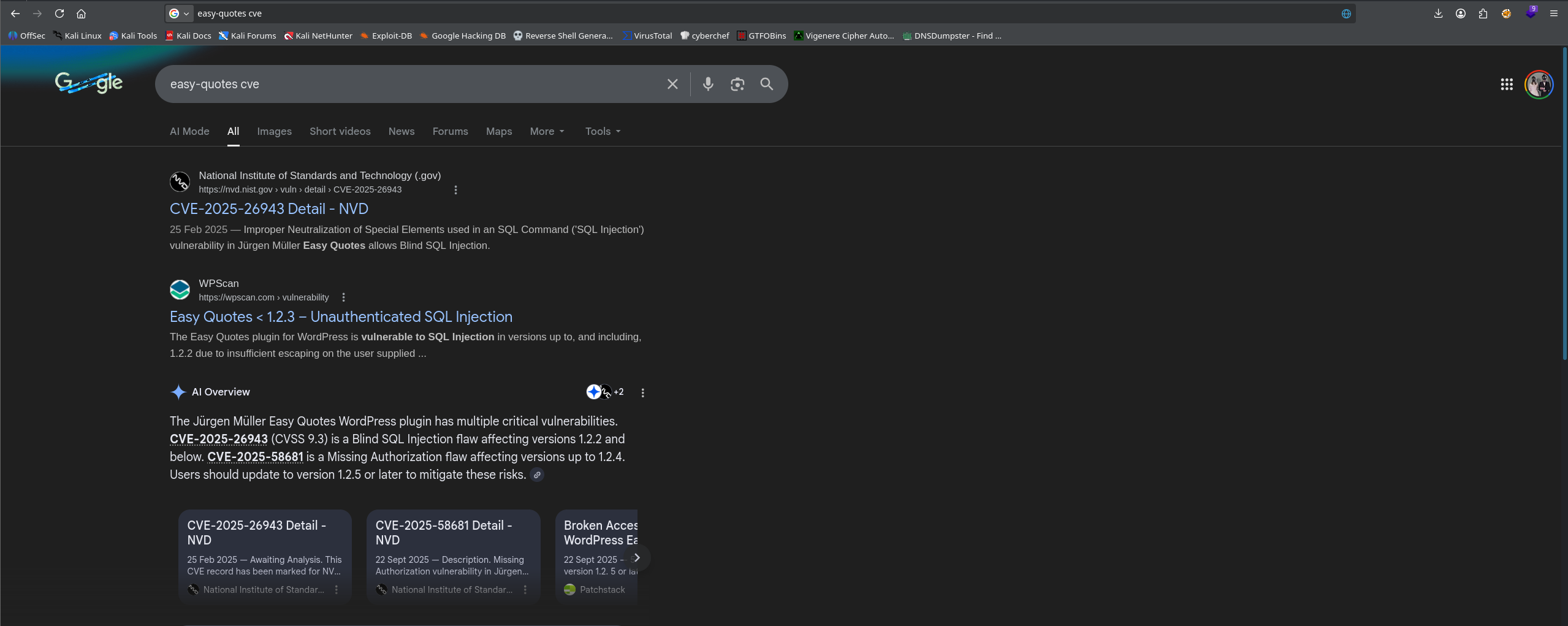The height and width of the screenshot is (626, 1568).
Task: Switch to the Images tab
Action: pyautogui.click(x=274, y=131)
